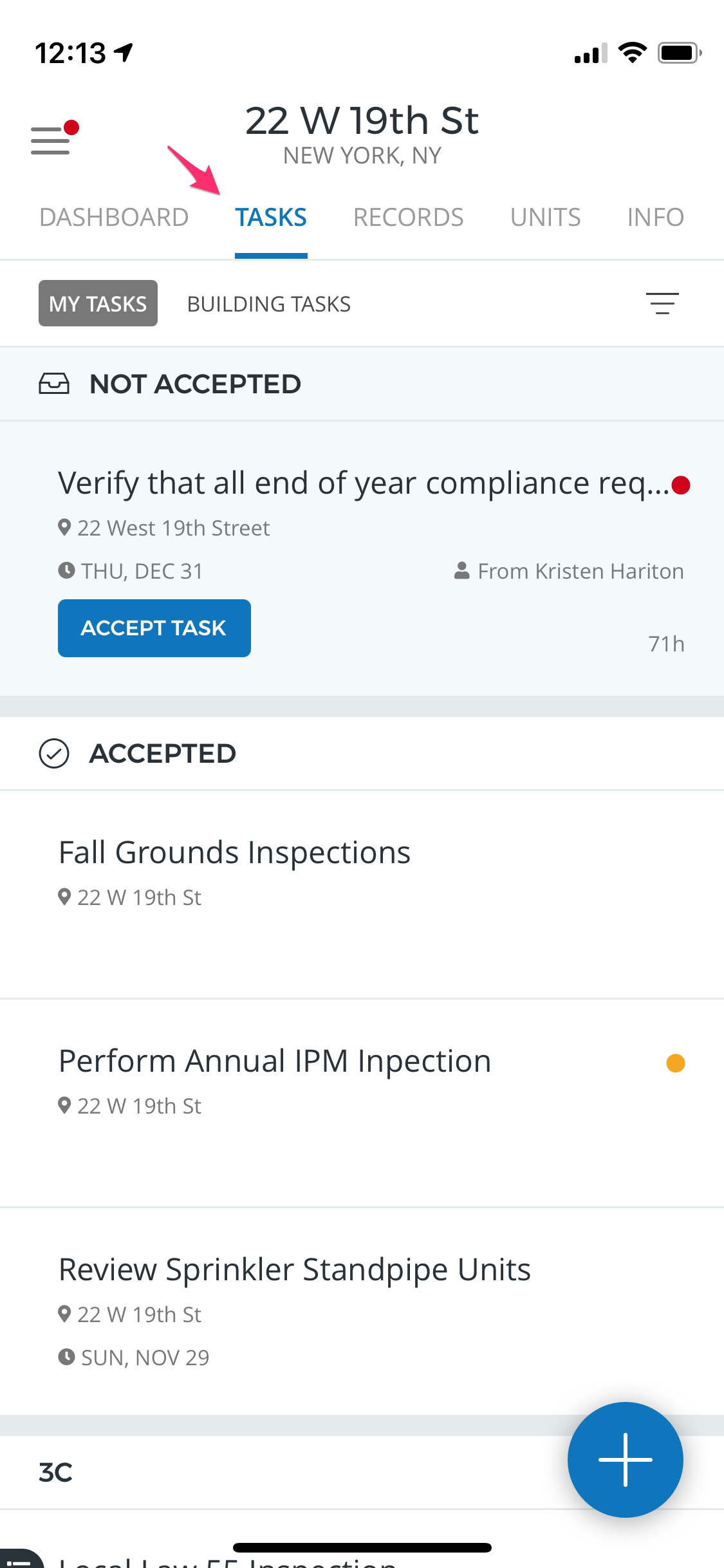Viewport: 724px width, 1568px height.
Task: Open the task filter icon
Action: [x=662, y=304]
